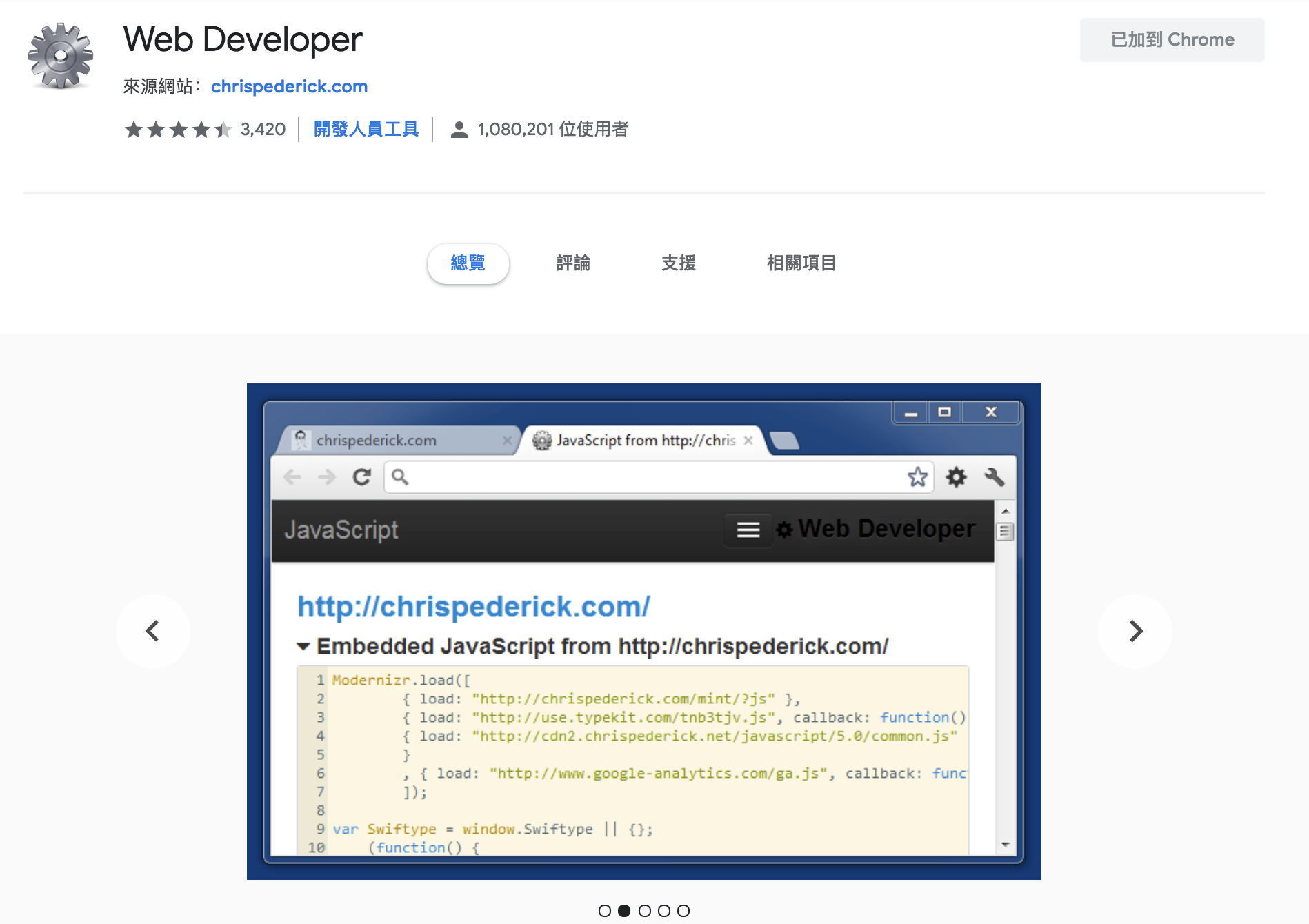Select the fourth carousel dot
The width and height of the screenshot is (1309, 924).
click(664, 911)
